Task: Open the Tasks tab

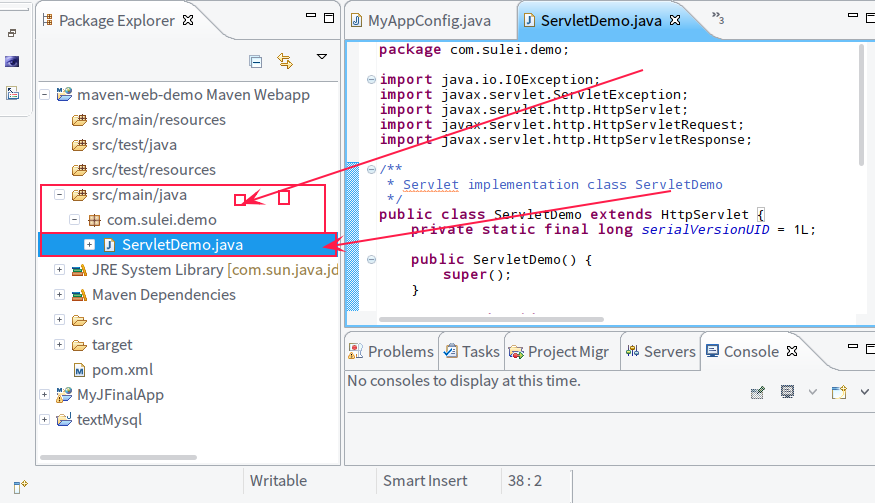Action: 472,352
